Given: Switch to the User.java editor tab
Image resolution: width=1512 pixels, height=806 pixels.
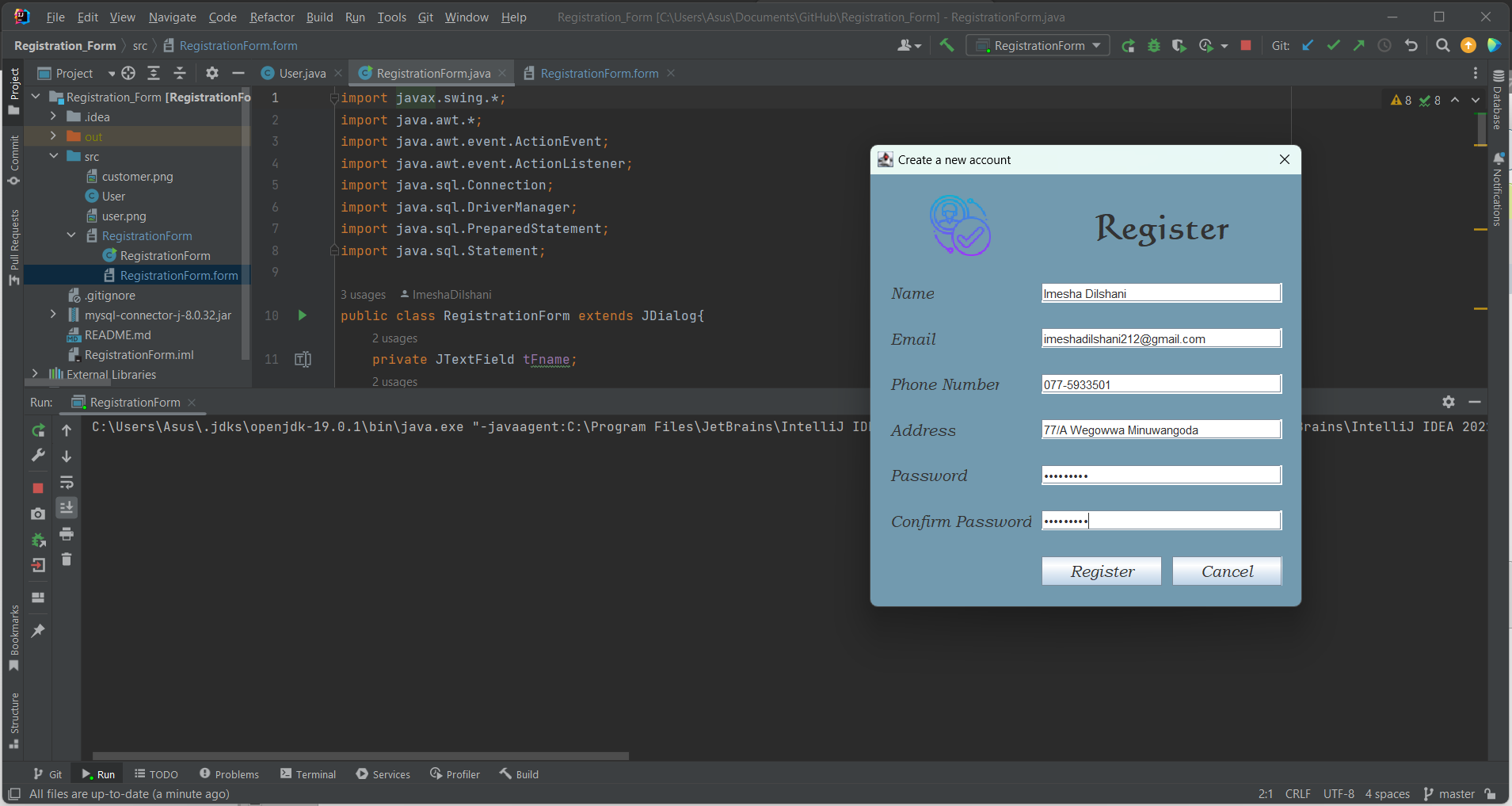Looking at the screenshot, I should 302,73.
